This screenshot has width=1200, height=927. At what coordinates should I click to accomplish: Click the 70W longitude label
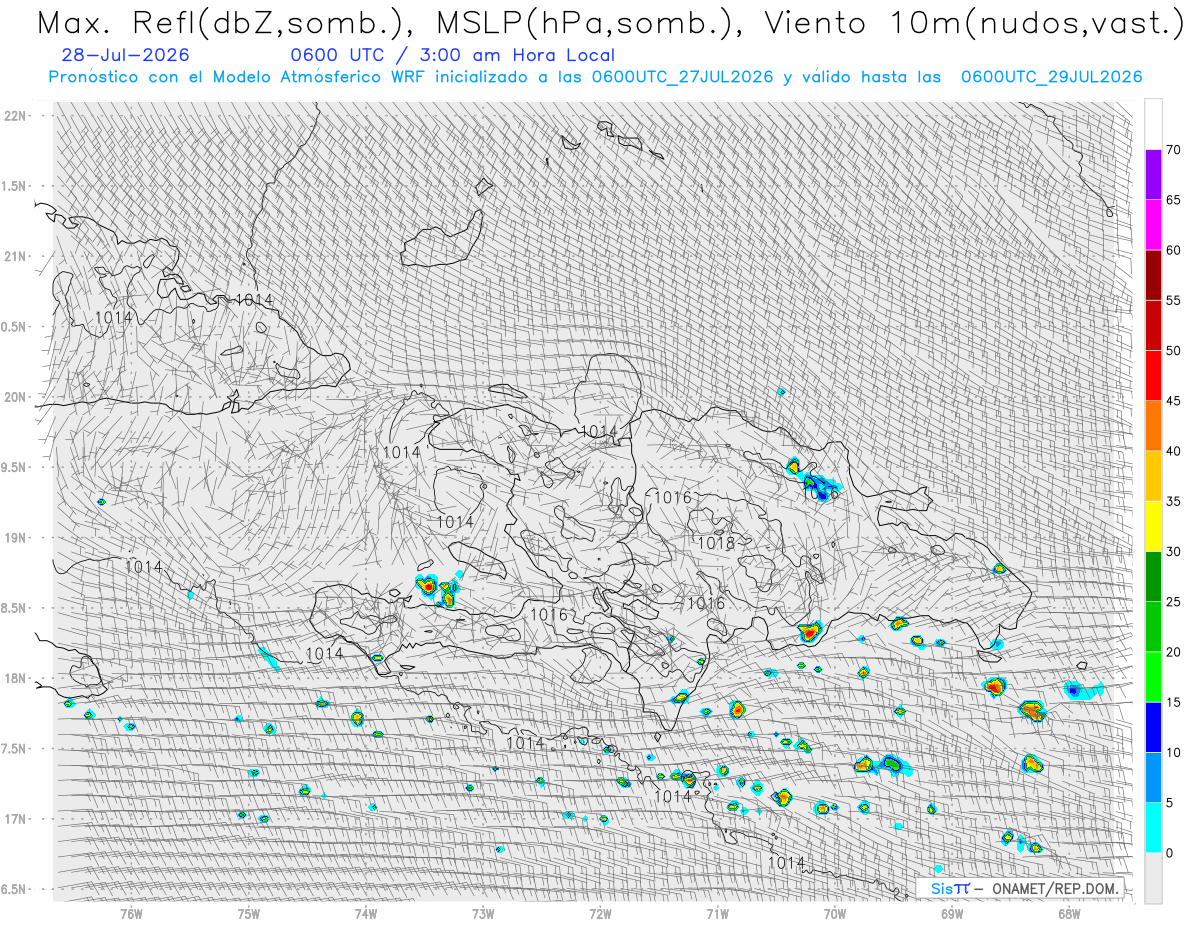[835, 912]
